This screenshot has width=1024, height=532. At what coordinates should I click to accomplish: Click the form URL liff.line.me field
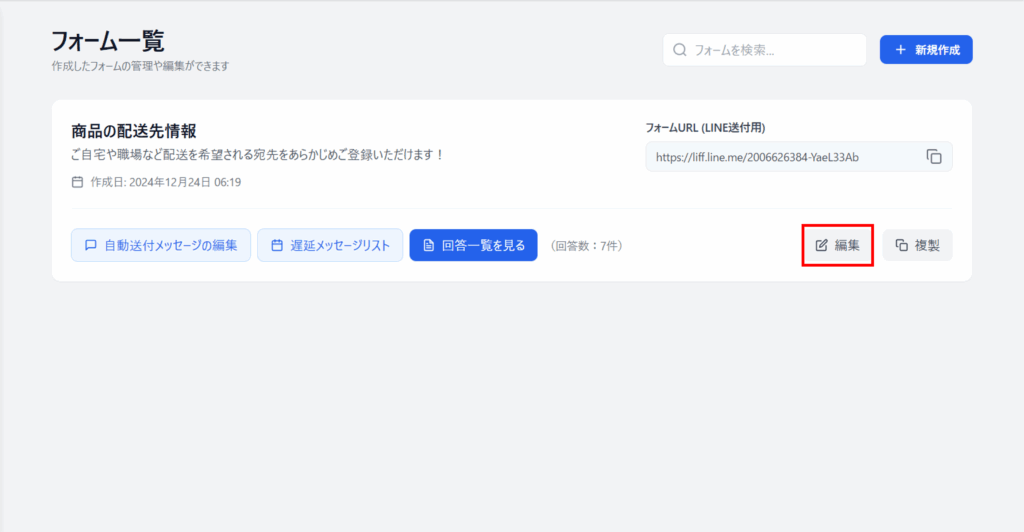click(799, 157)
